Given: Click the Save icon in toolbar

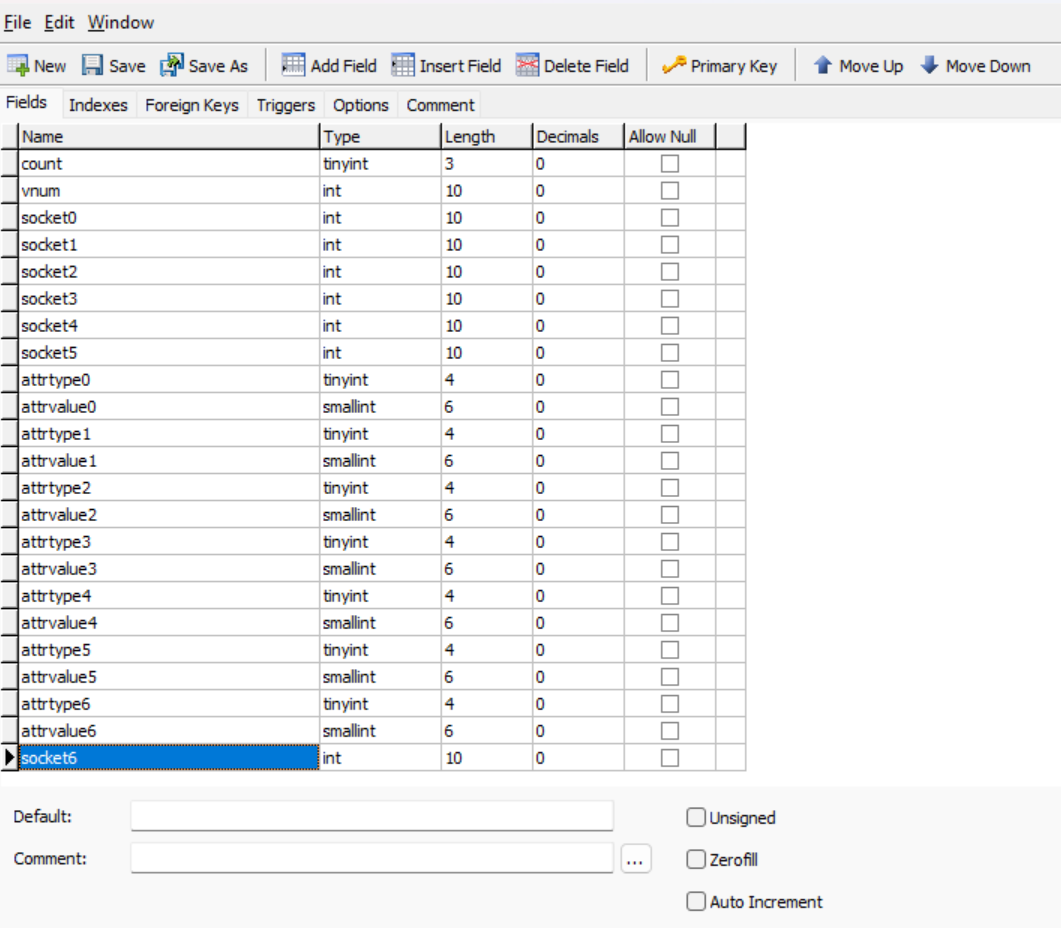Looking at the screenshot, I should click(x=92, y=66).
